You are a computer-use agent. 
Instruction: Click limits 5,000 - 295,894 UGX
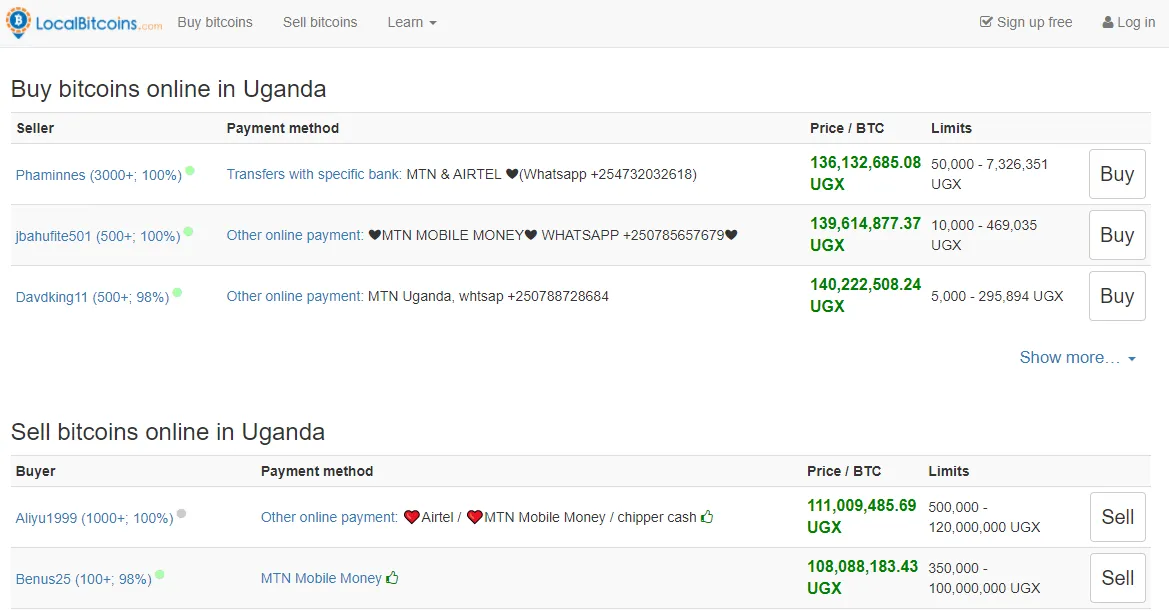(997, 296)
